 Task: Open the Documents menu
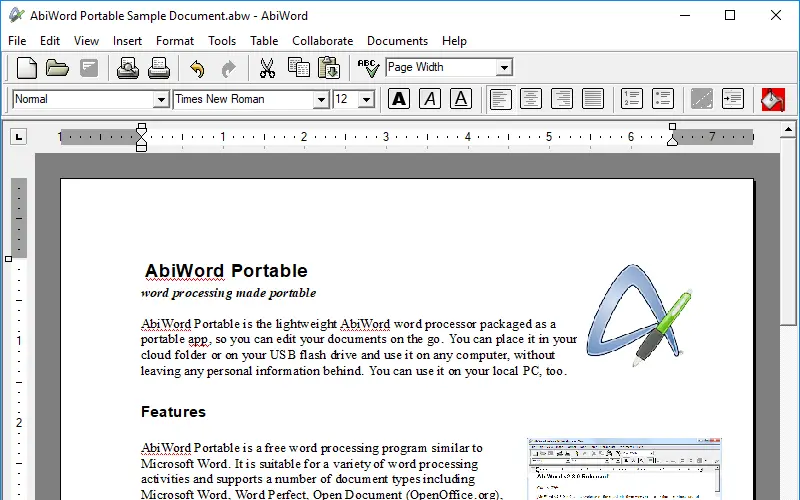click(397, 41)
